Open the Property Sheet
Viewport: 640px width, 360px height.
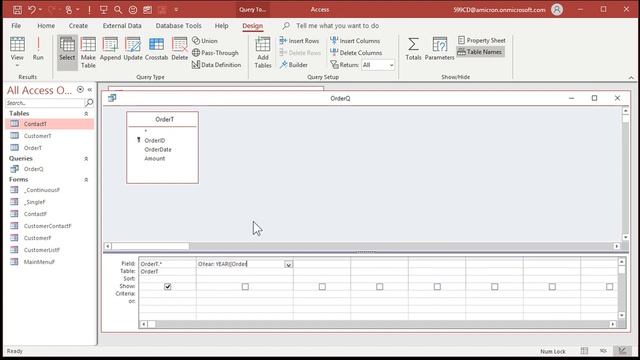481,40
